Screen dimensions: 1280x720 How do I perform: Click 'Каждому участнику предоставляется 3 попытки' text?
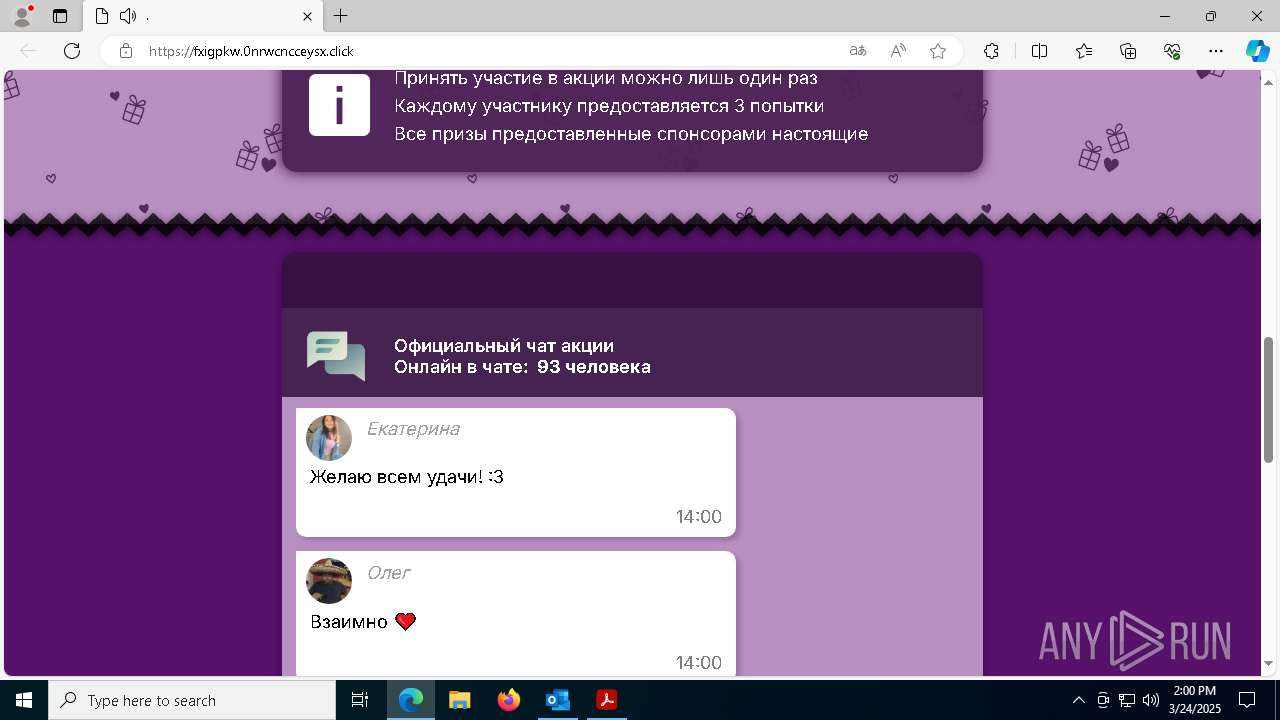click(609, 106)
